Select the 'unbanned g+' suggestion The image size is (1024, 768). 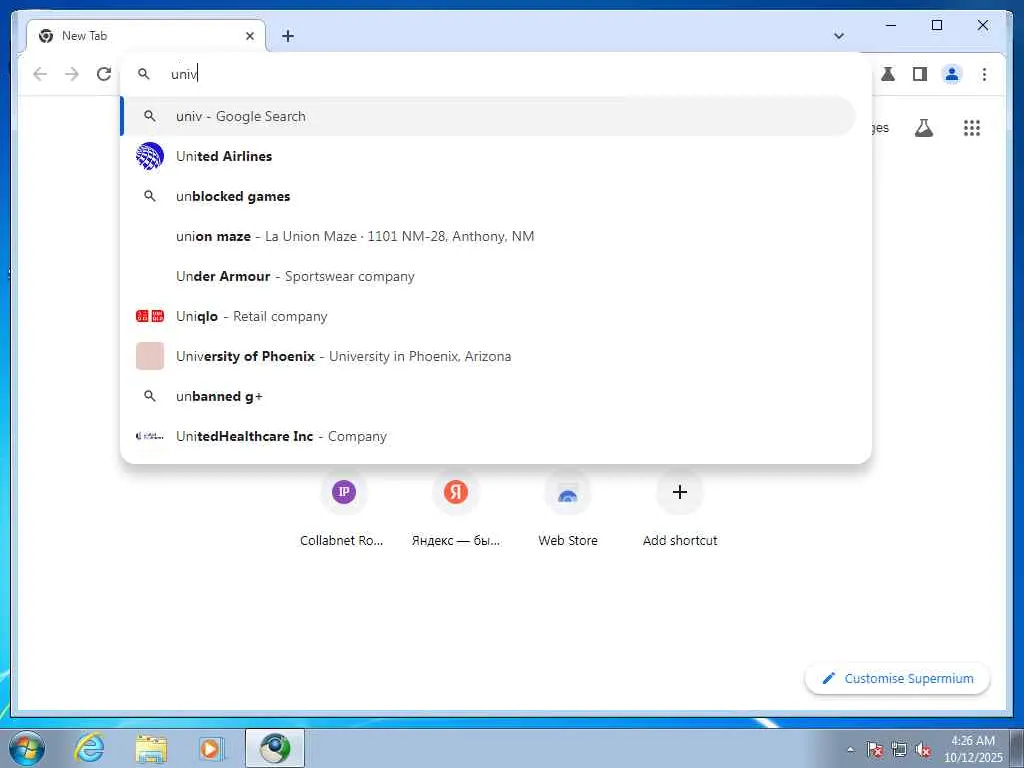tap(488, 396)
